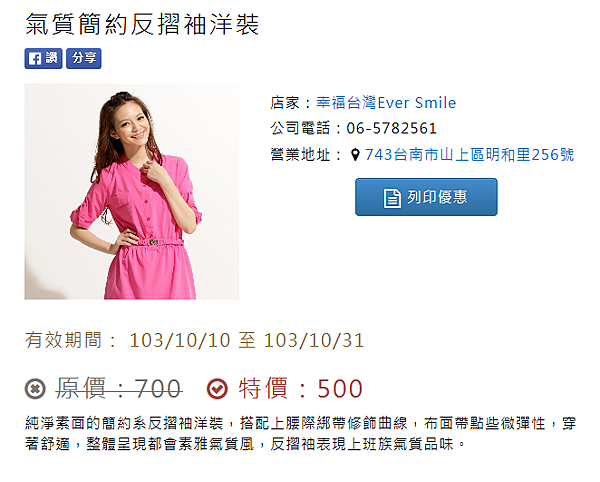Click the Facebook 讚 like button
The height and width of the screenshot is (482, 600).
pos(43,59)
